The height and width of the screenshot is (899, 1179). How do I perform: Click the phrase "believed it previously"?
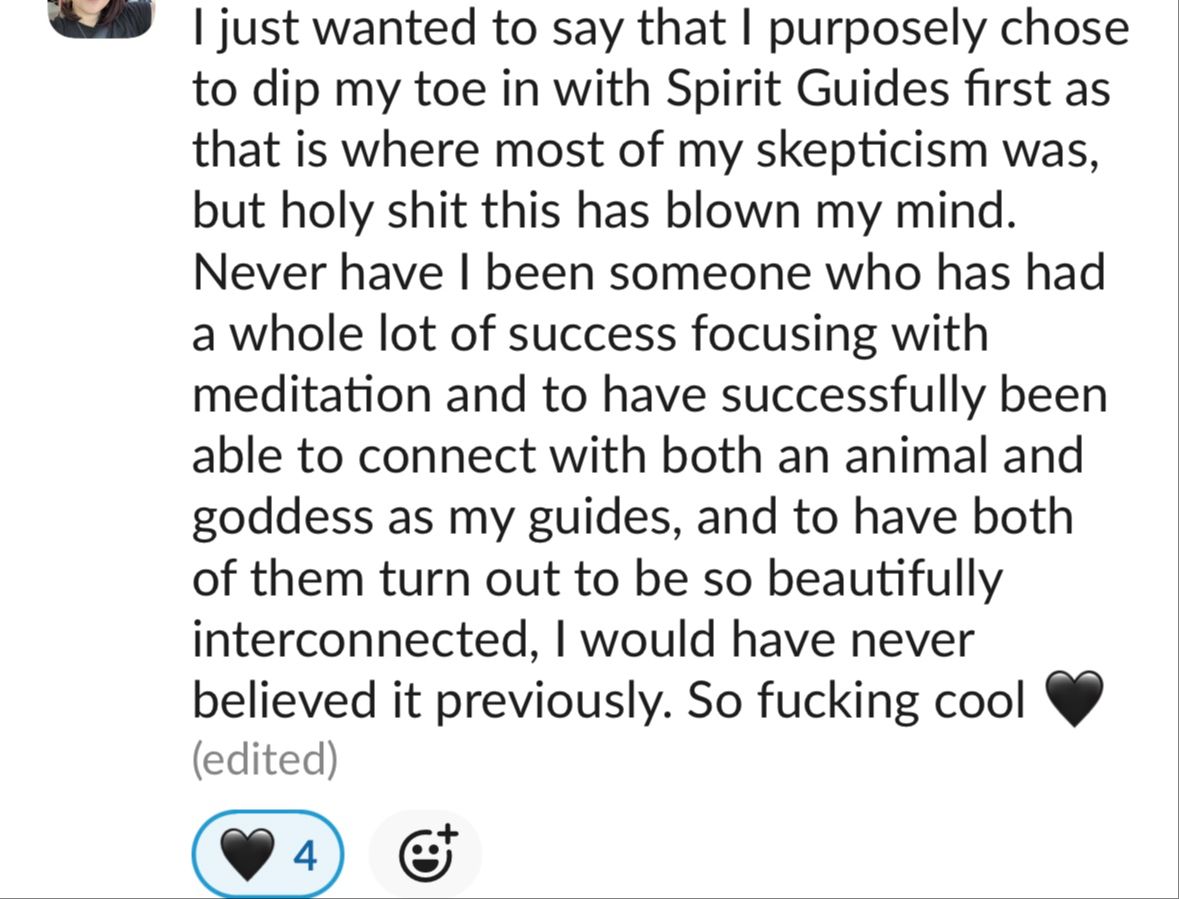point(427,701)
